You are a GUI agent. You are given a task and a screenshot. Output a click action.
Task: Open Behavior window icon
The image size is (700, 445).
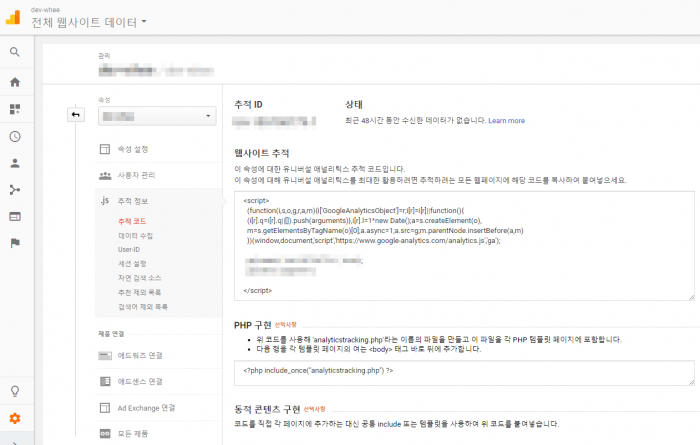[15, 216]
